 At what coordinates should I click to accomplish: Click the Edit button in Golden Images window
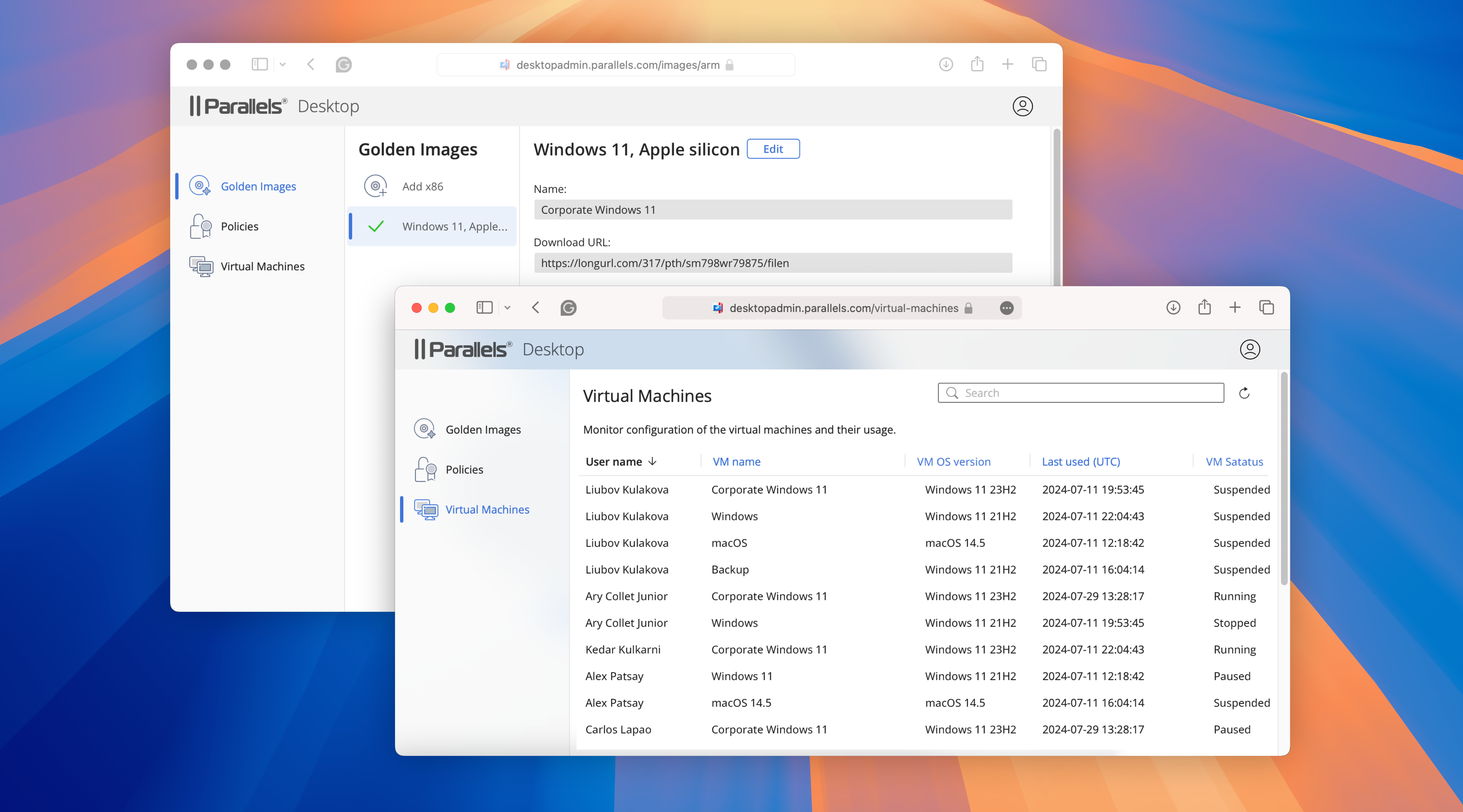click(x=773, y=149)
